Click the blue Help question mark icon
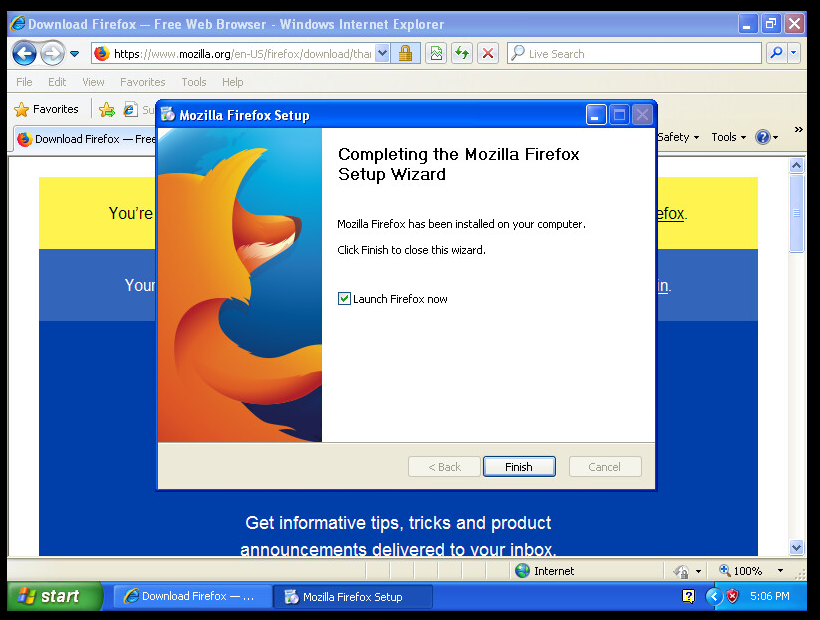This screenshot has height=620, width=820. (762, 137)
